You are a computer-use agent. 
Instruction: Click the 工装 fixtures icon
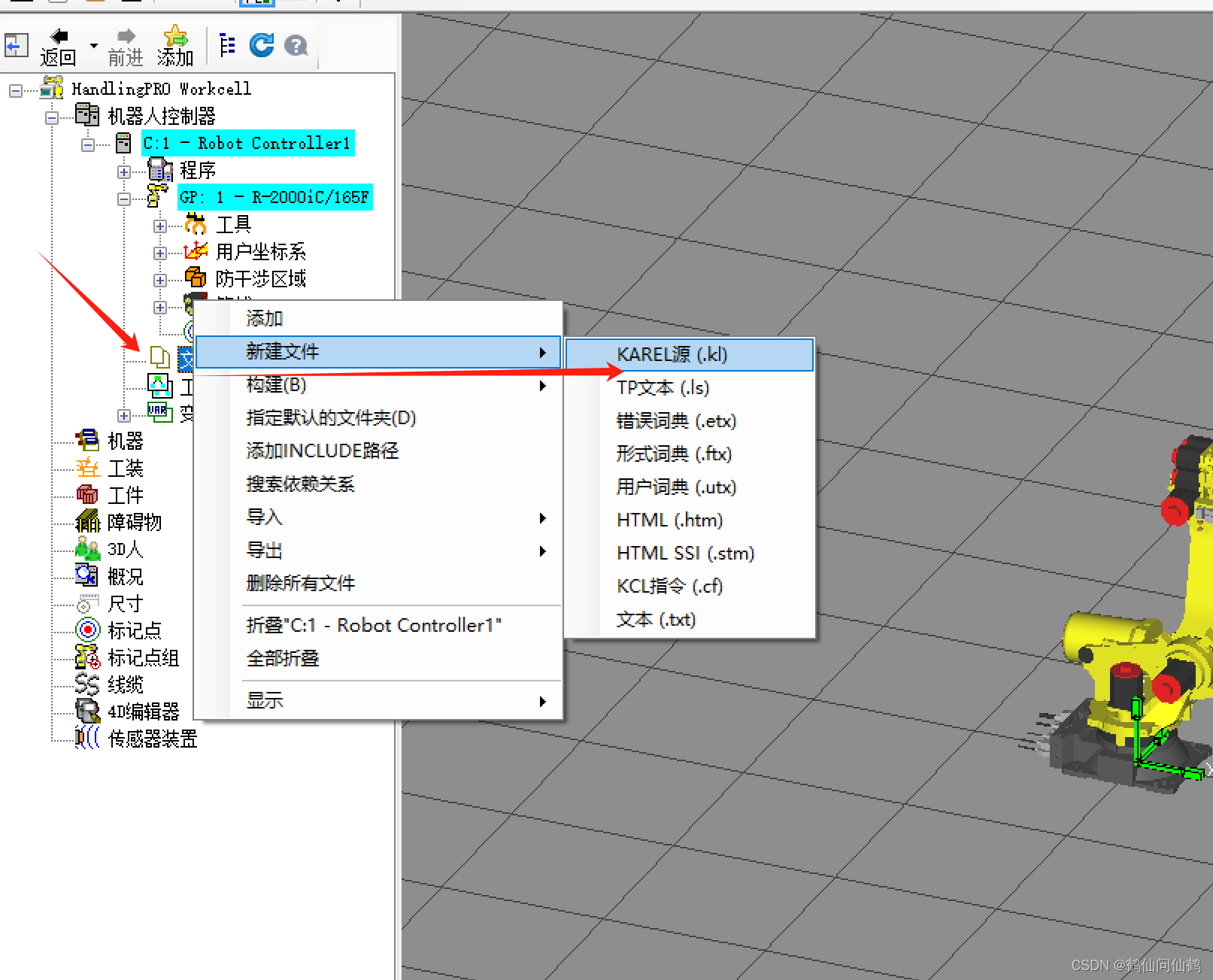tap(87, 468)
